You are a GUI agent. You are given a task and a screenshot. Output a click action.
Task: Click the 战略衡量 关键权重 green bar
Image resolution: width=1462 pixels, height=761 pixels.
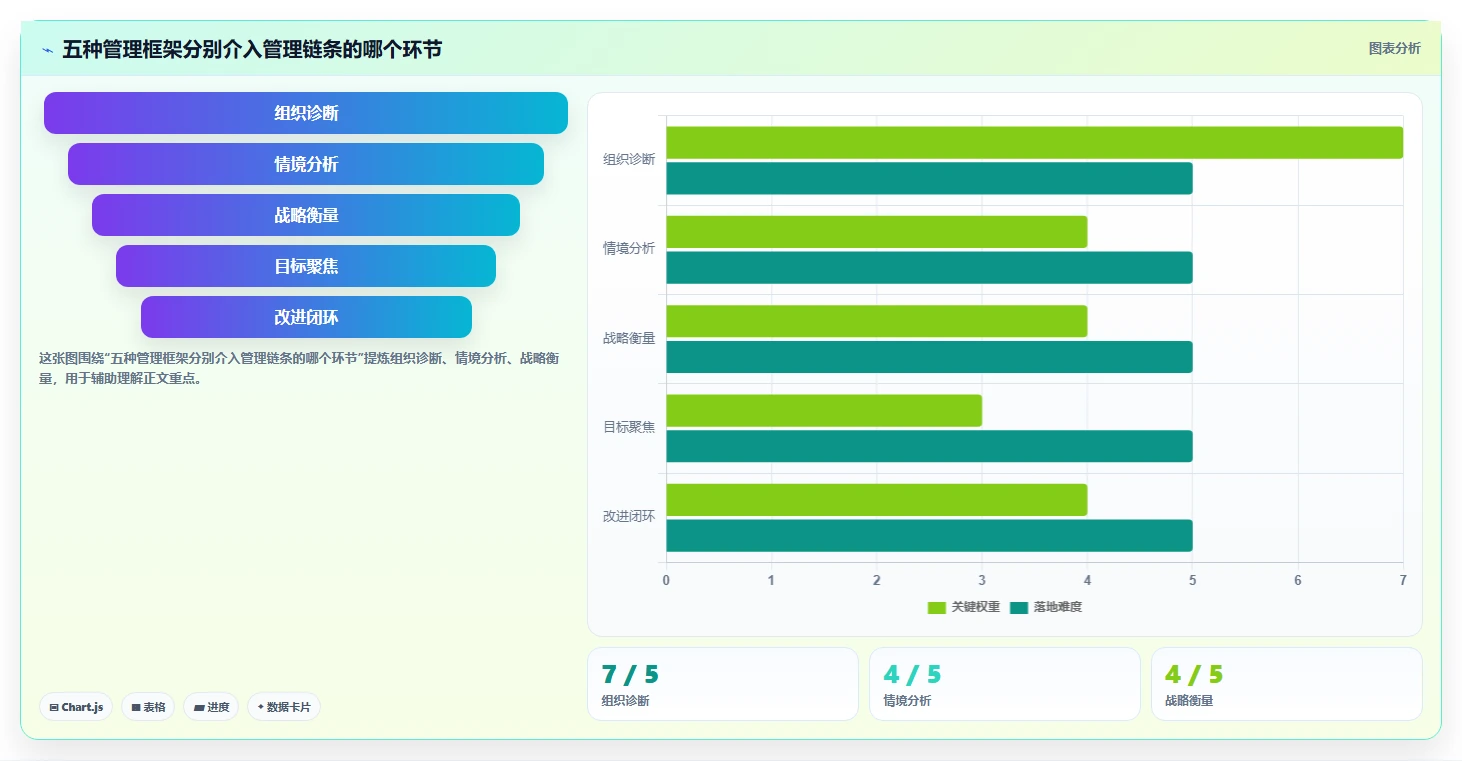876,321
